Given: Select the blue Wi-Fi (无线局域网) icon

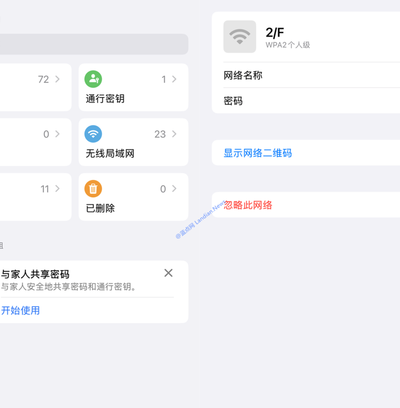Looking at the screenshot, I should (93, 134).
